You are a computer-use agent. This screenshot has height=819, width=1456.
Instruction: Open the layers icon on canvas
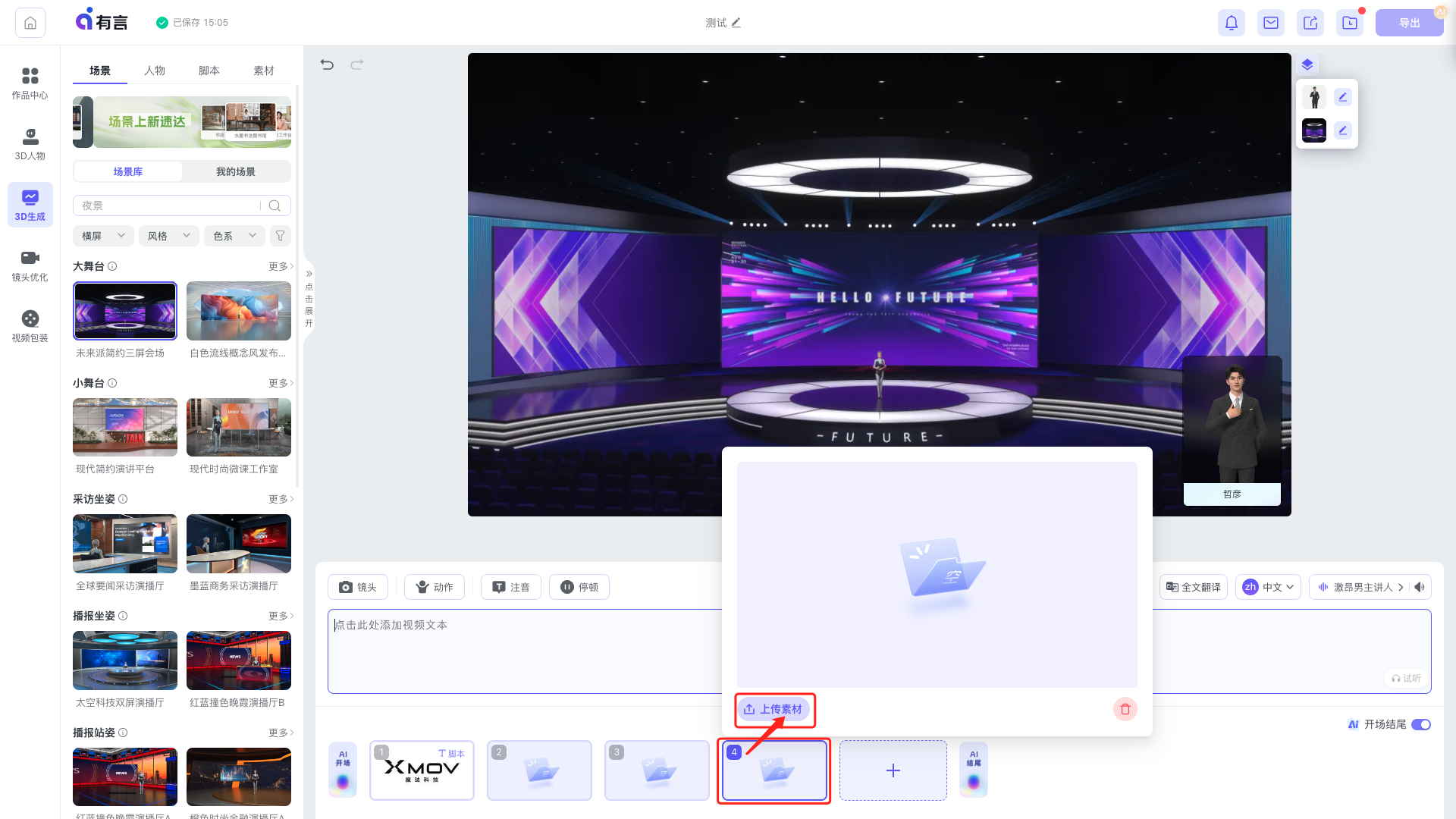pyautogui.click(x=1307, y=64)
